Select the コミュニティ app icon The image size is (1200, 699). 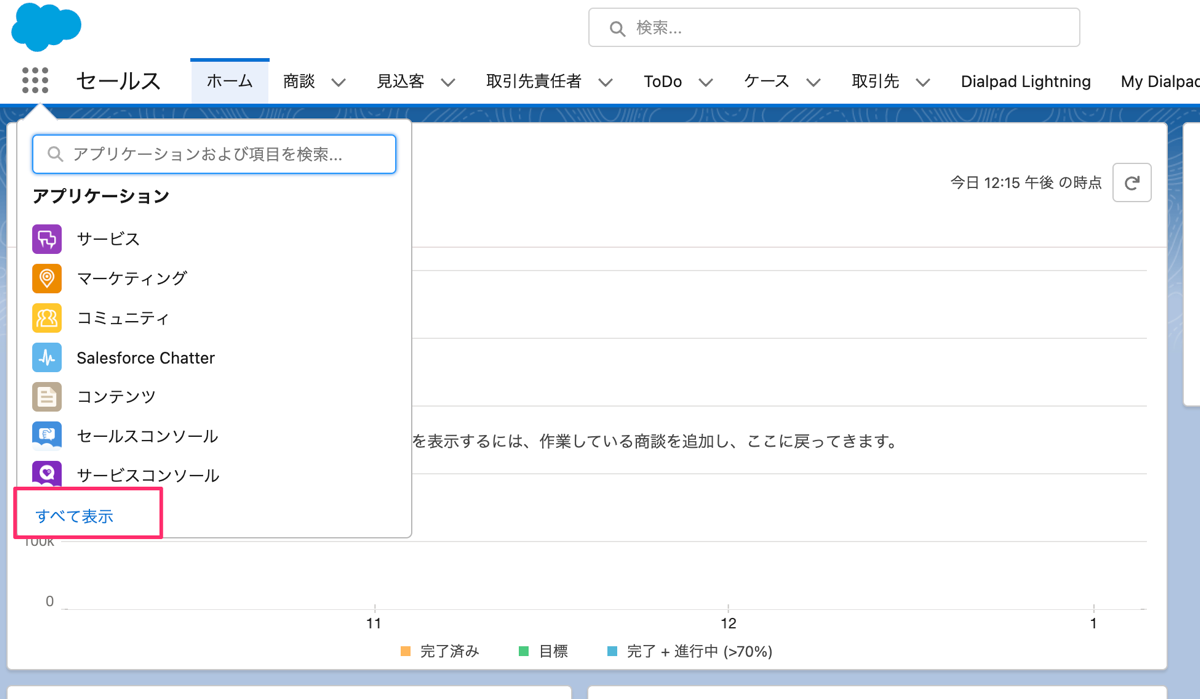(47, 318)
